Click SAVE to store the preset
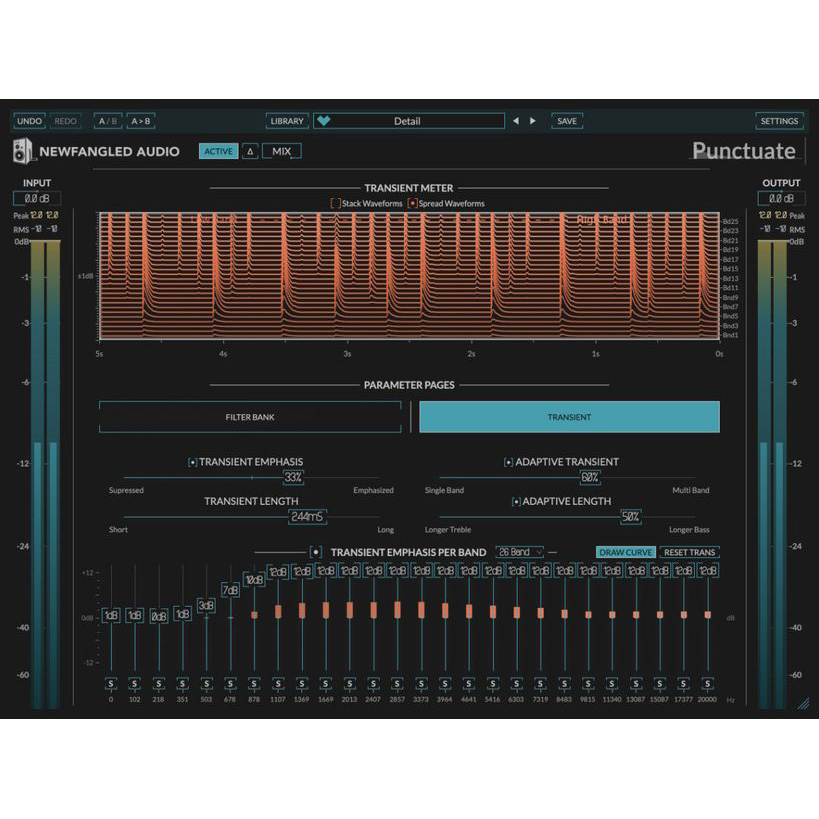819x819 pixels. coord(567,121)
